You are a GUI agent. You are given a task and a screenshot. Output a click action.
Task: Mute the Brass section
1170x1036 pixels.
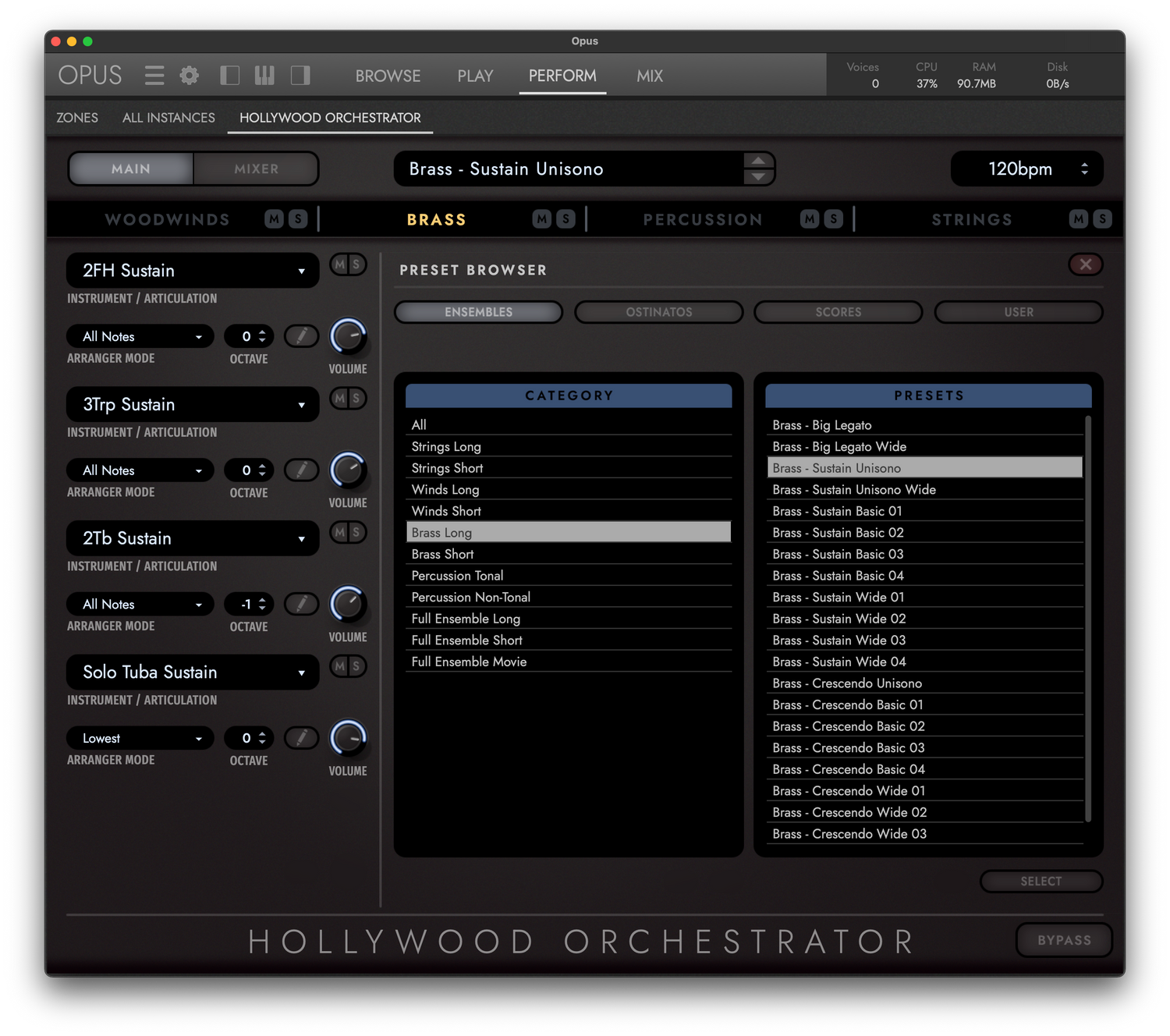tap(542, 219)
